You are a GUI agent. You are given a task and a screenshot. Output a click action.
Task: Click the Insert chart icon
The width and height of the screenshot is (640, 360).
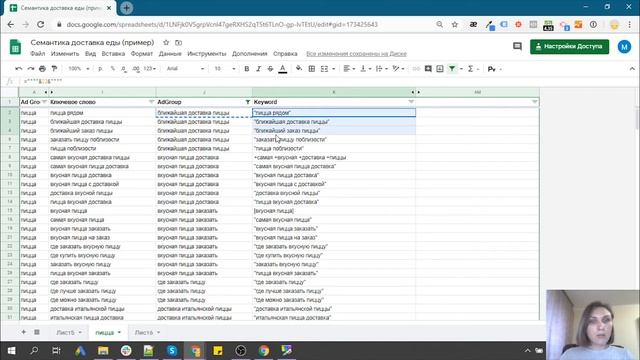click(x=440, y=69)
